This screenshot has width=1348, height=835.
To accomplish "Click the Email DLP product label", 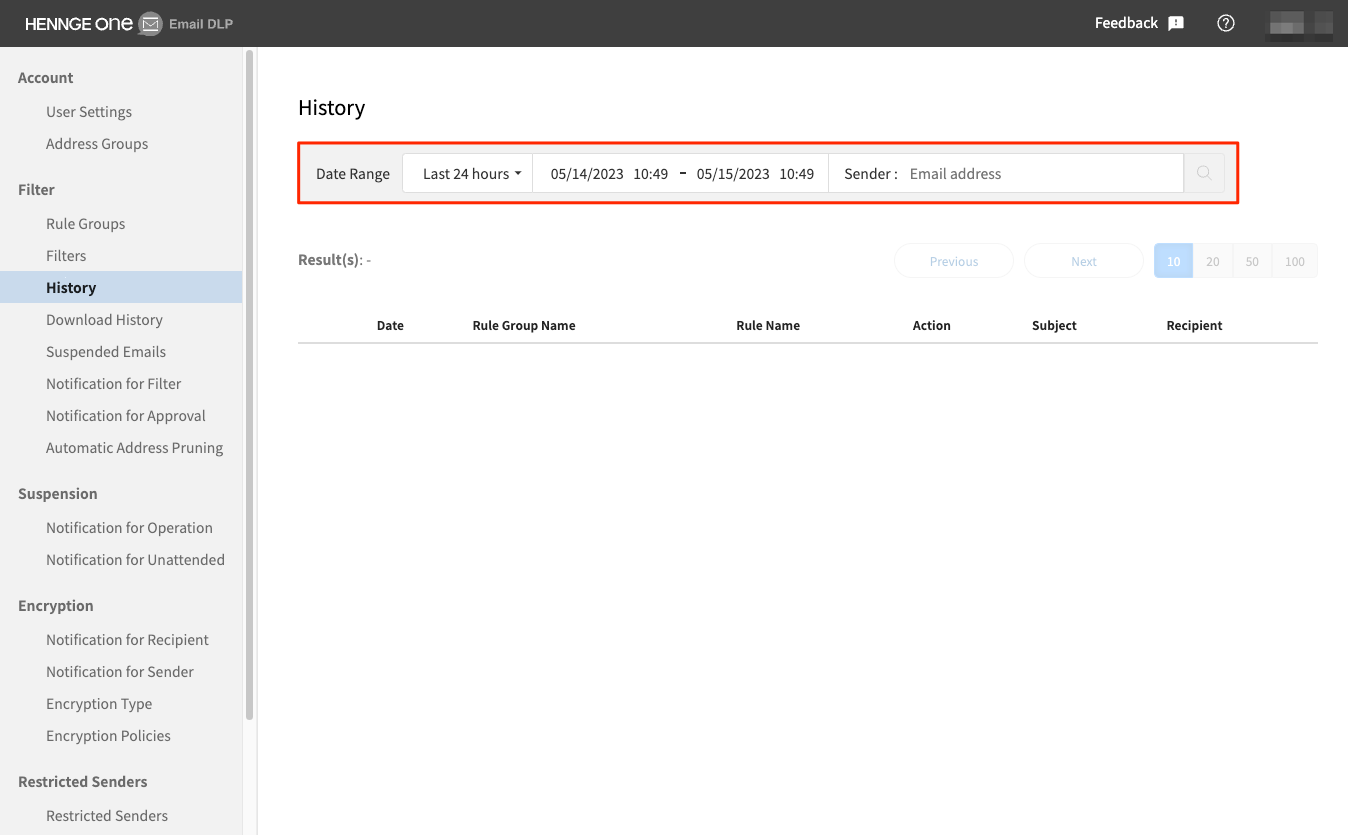I will pyautogui.click(x=201, y=24).
